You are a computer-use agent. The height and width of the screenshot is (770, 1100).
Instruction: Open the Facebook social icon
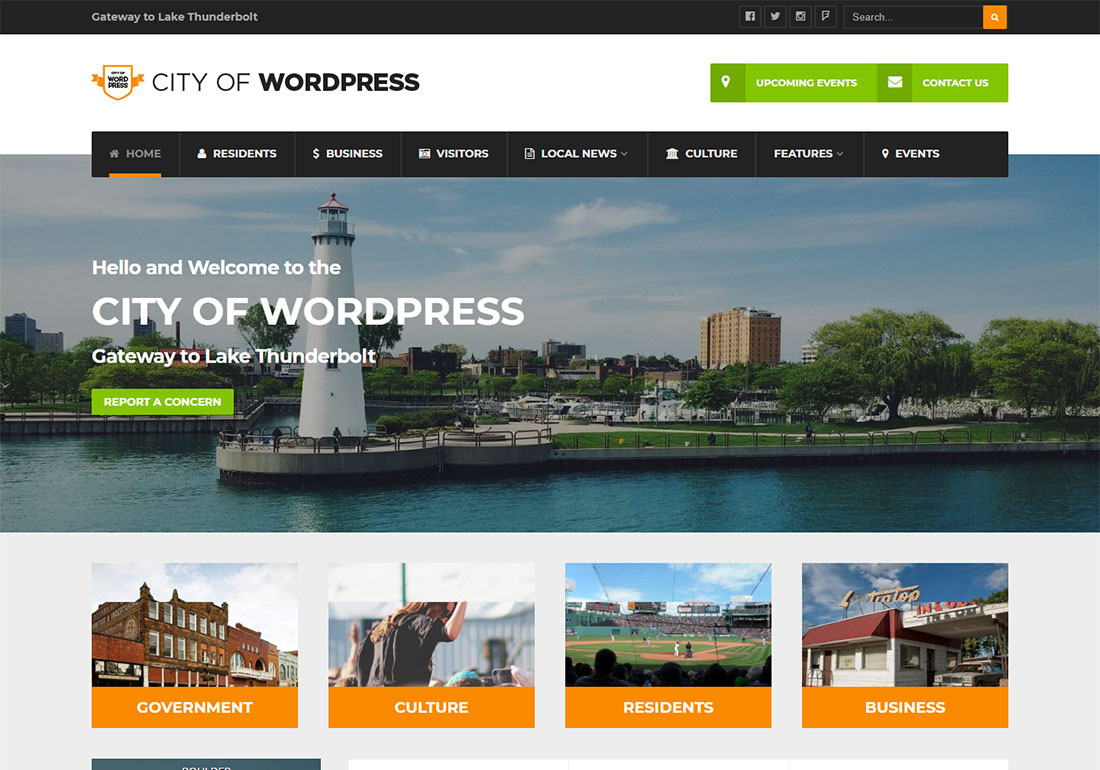coord(750,17)
